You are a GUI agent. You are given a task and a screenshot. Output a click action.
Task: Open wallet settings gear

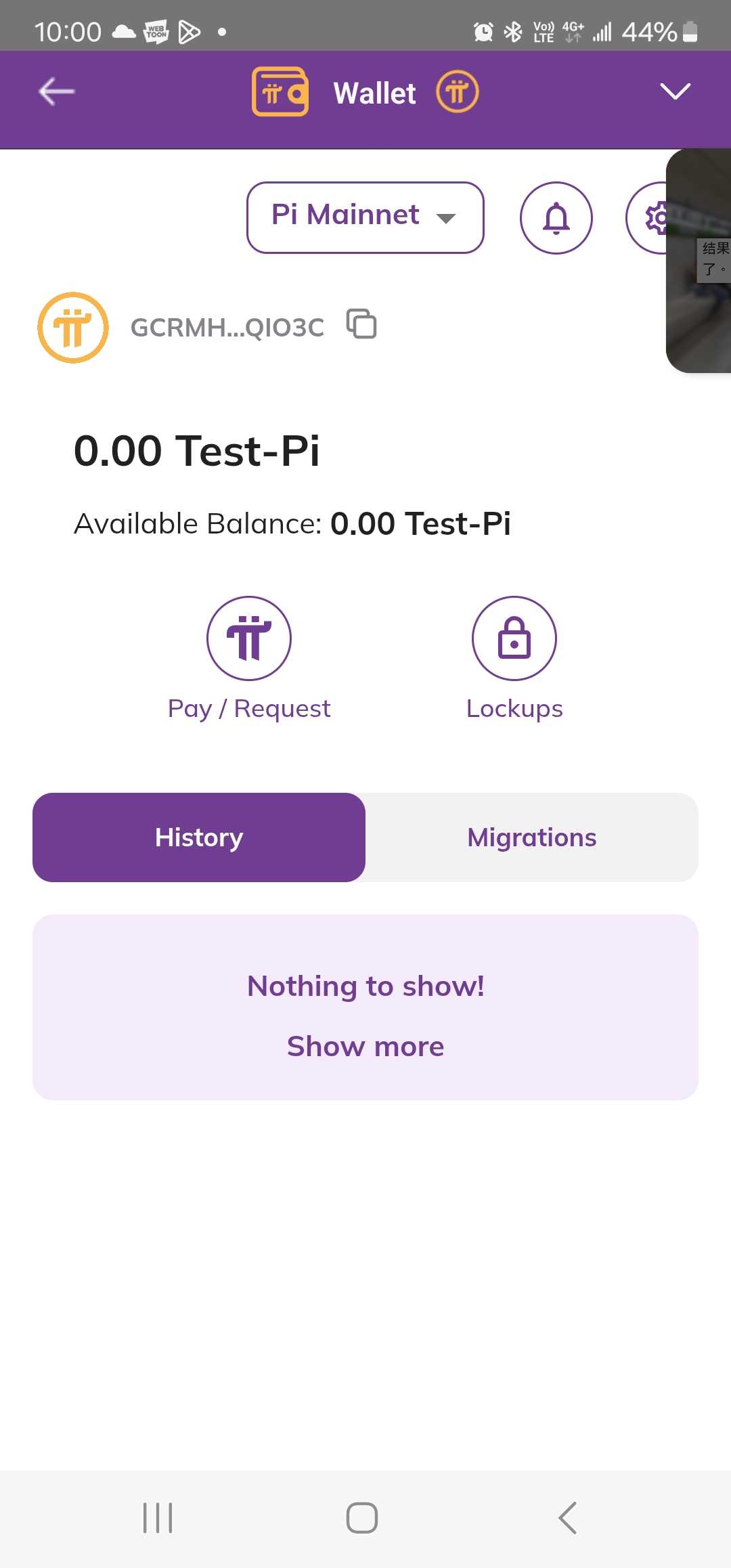(x=651, y=218)
